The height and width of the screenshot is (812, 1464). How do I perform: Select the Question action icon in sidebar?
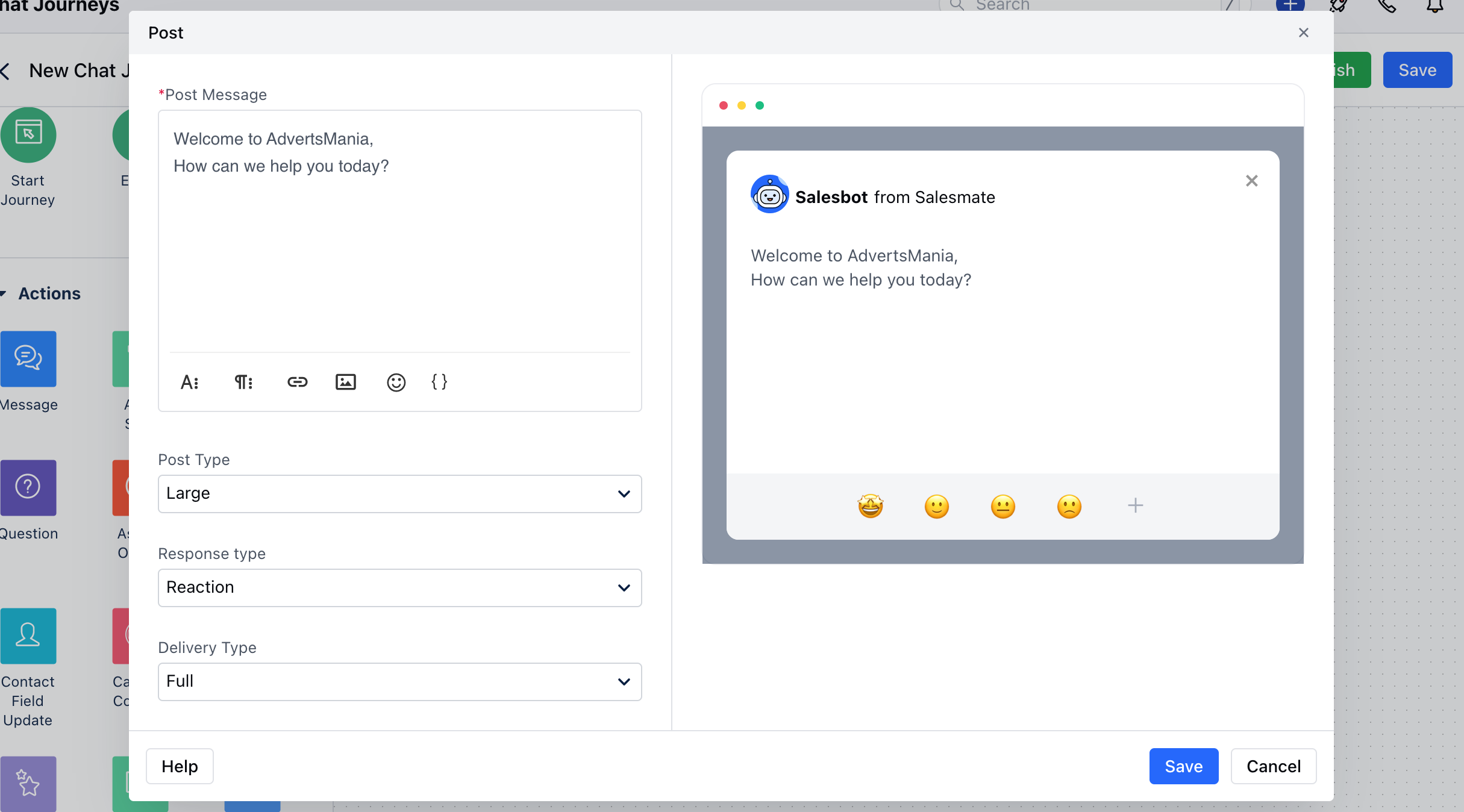(28, 488)
